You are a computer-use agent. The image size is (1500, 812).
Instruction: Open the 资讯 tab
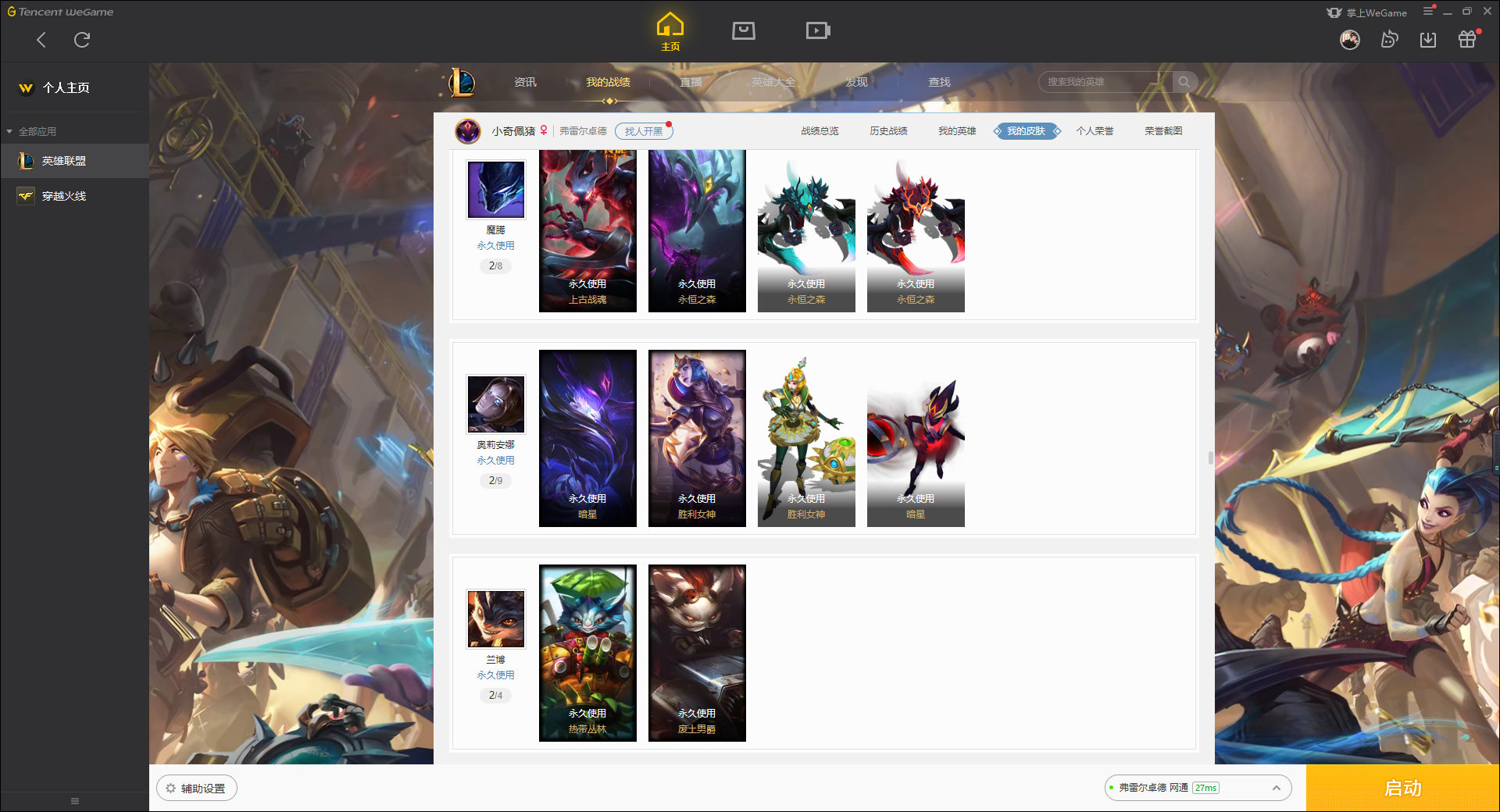pos(525,82)
